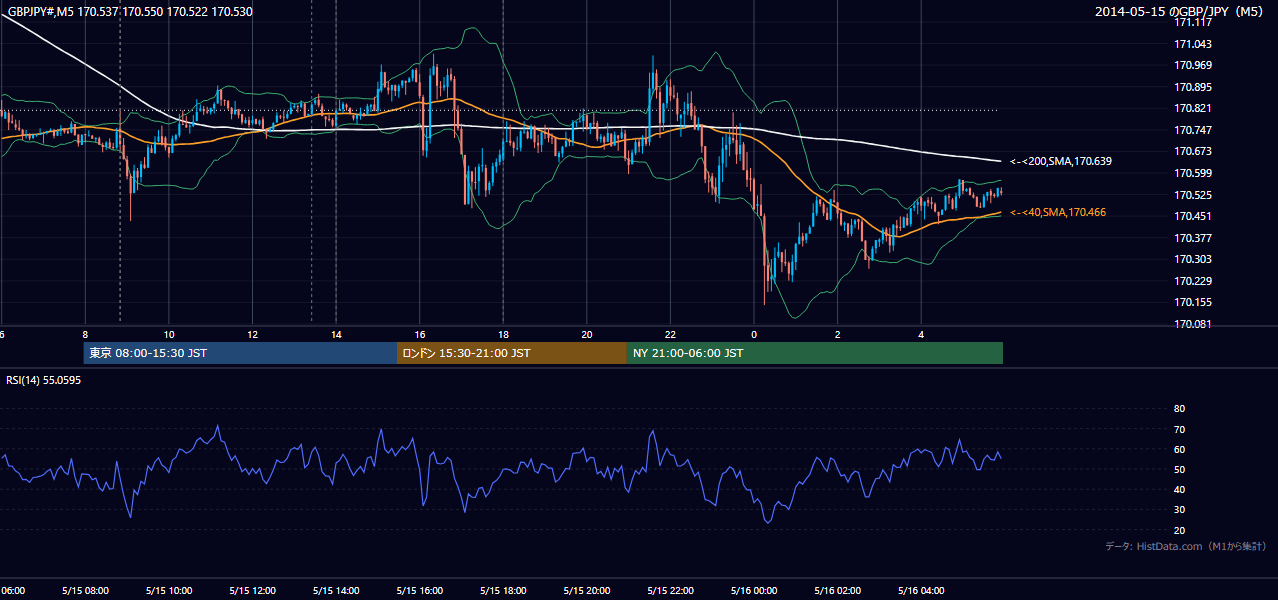This screenshot has width=1278, height=600.
Task: Click hour label 8 under the price chart
Action: coord(85,335)
